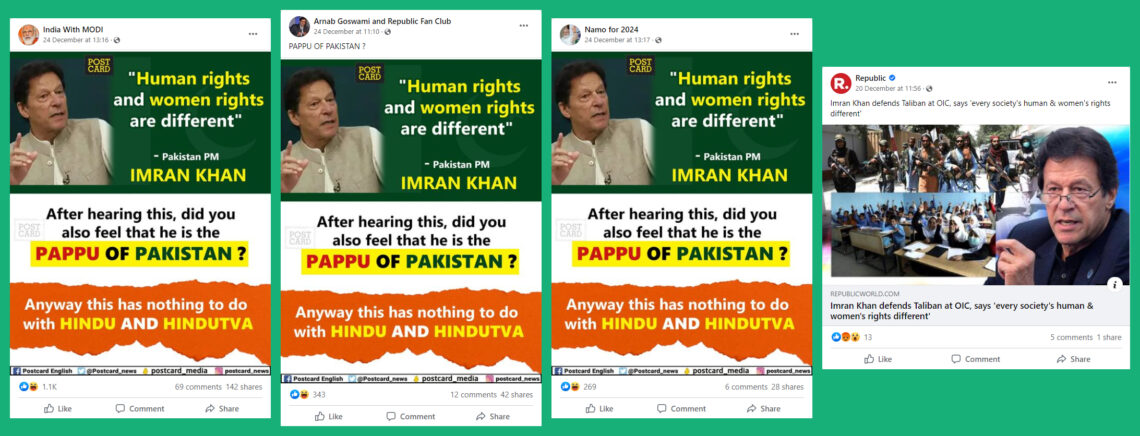Open the Republic article preview image

point(976,205)
